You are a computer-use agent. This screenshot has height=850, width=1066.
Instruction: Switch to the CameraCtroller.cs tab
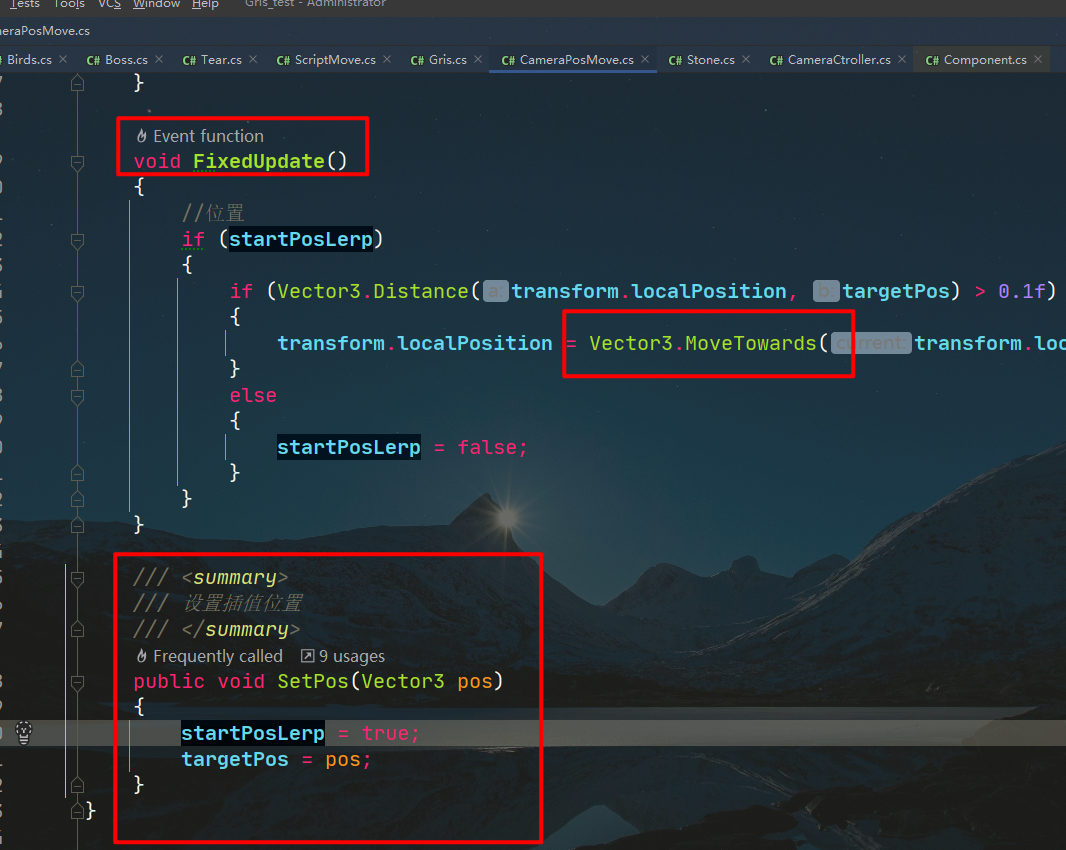(838, 60)
